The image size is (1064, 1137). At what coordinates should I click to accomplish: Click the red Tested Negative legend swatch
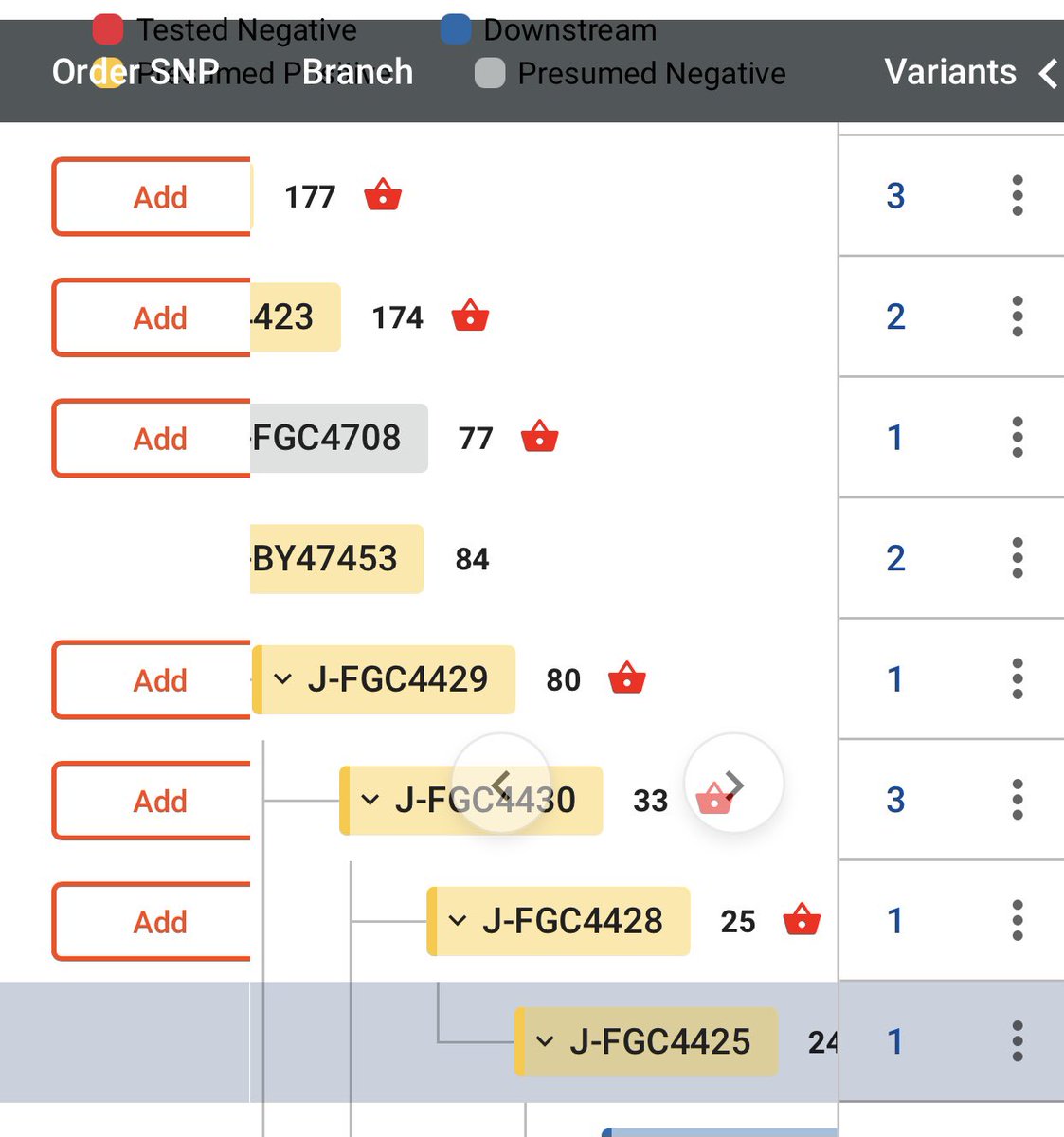pyautogui.click(x=108, y=29)
